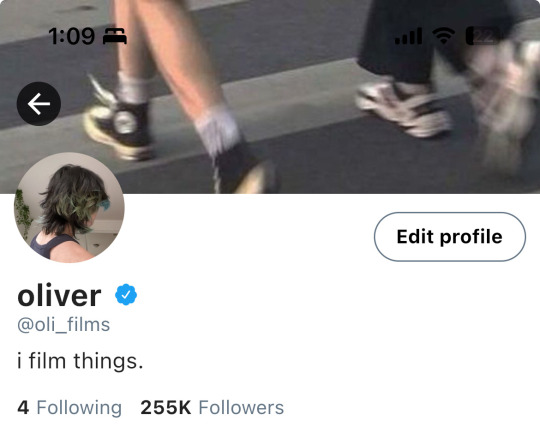Open the round profile avatar photo
Screen dimensions: 540x433
(x=69, y=207)
